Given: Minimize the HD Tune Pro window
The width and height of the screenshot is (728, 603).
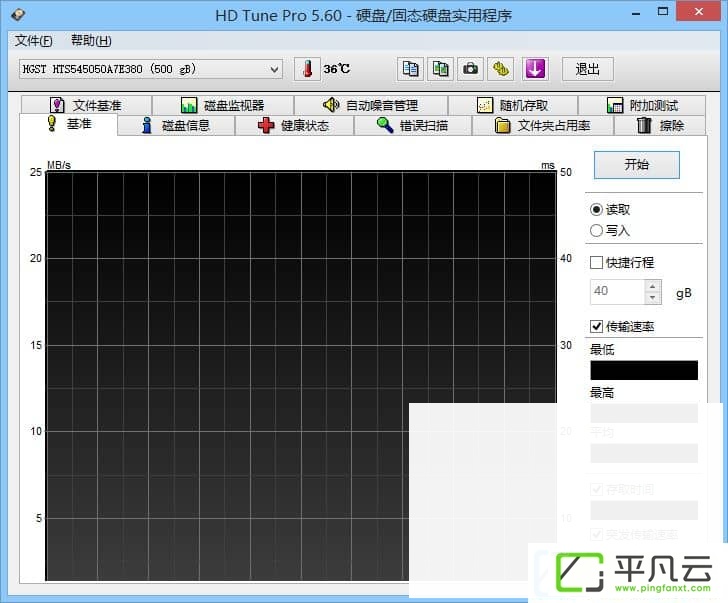Looking at the screenshot, I should [x=636, y=13].
